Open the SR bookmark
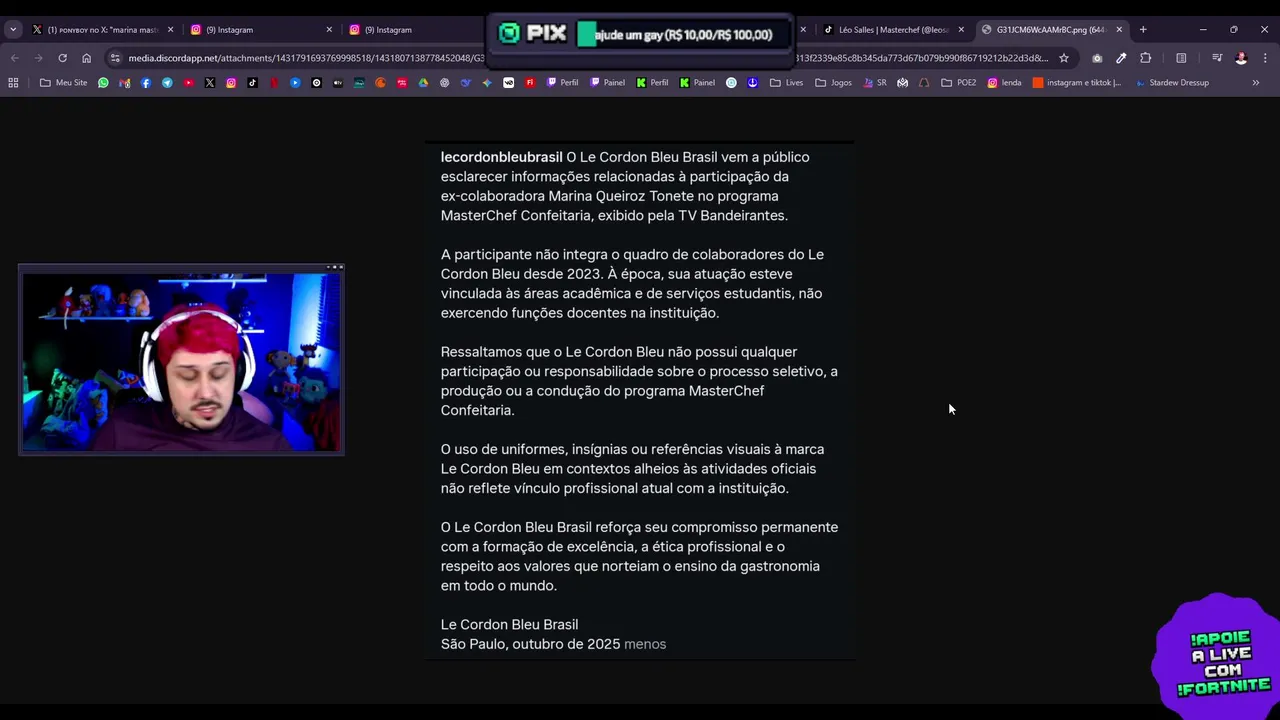This screenshot has height=720, width=1280. point(875,83)
